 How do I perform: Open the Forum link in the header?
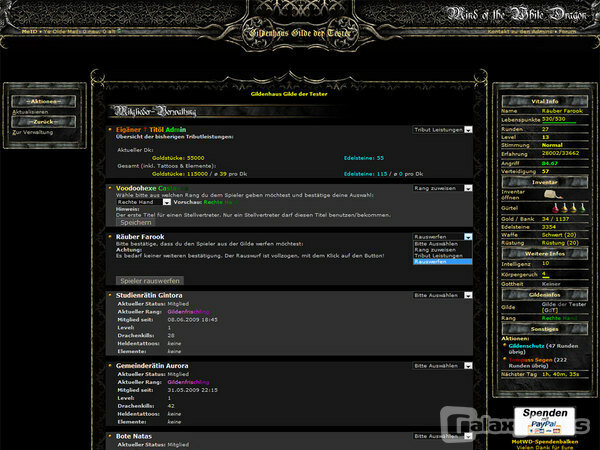(x=567, y=31)
